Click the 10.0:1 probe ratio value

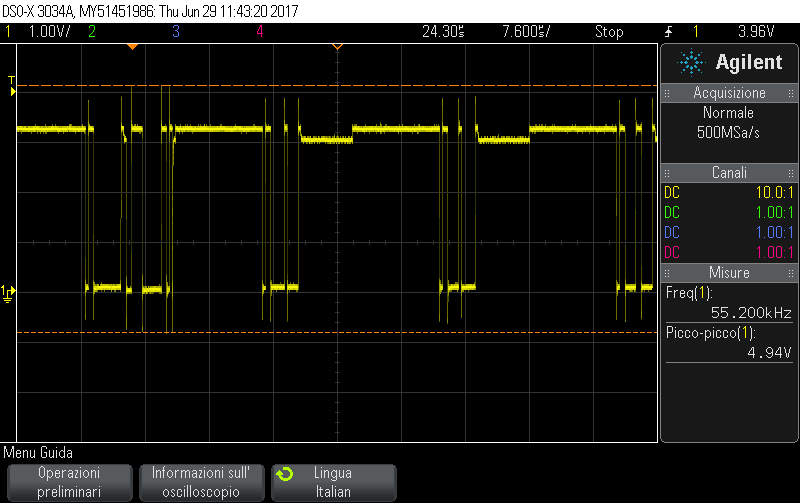774,193
